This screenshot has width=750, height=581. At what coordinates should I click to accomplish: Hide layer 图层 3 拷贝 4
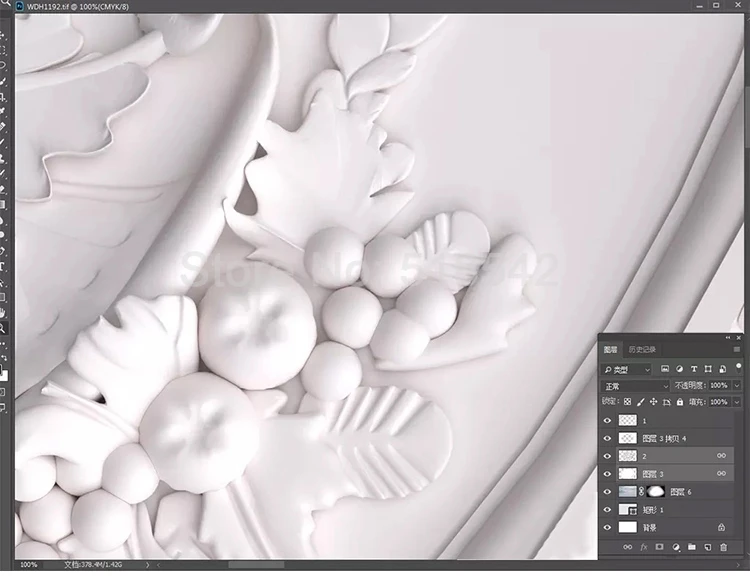tap(607, 438)
